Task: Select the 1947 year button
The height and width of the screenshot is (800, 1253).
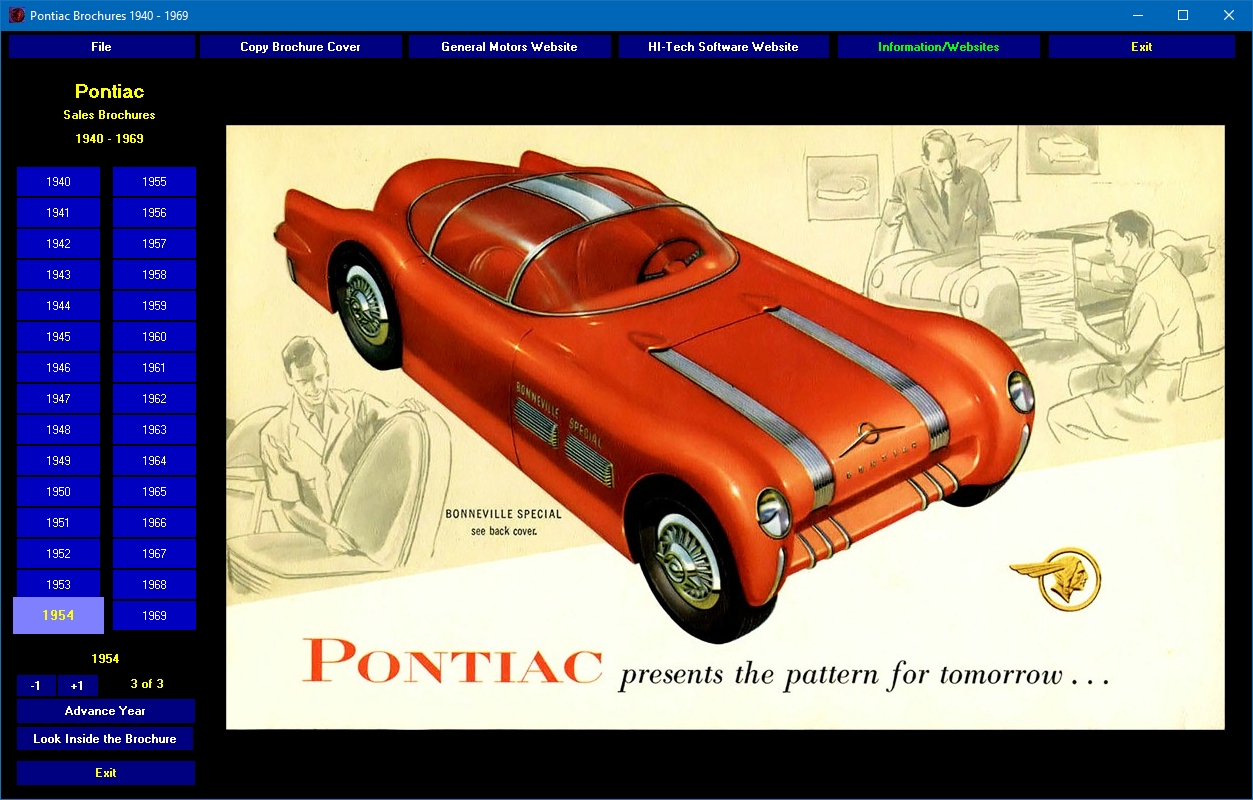Action: [58, 399]
